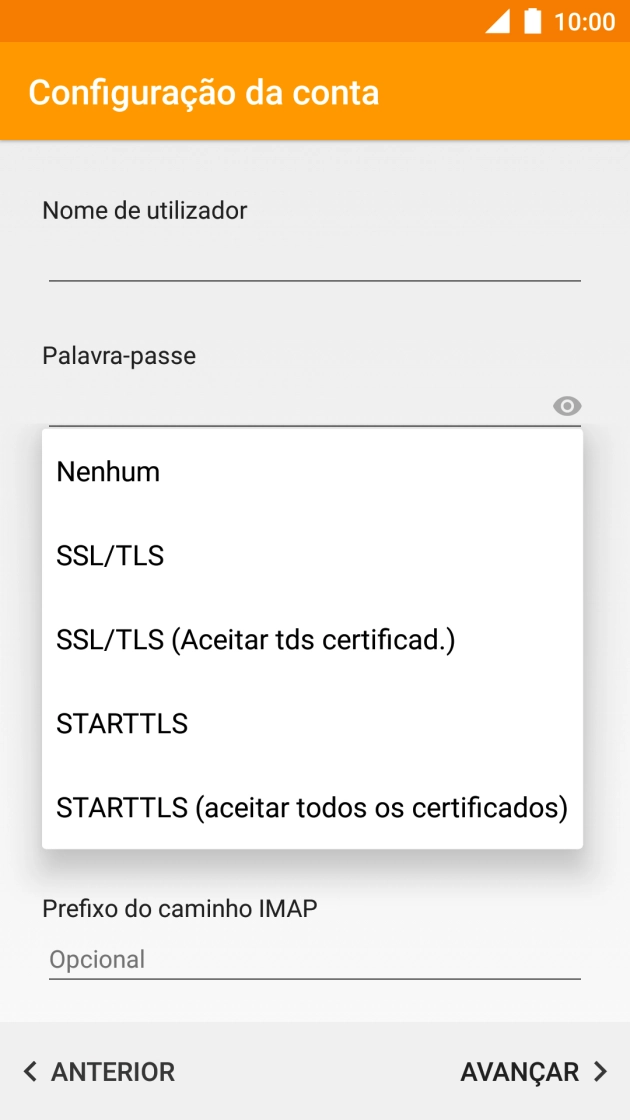Screen dimensions: 630x1120
Task: Select Nenhum security option
Action: tap(108, 471)
